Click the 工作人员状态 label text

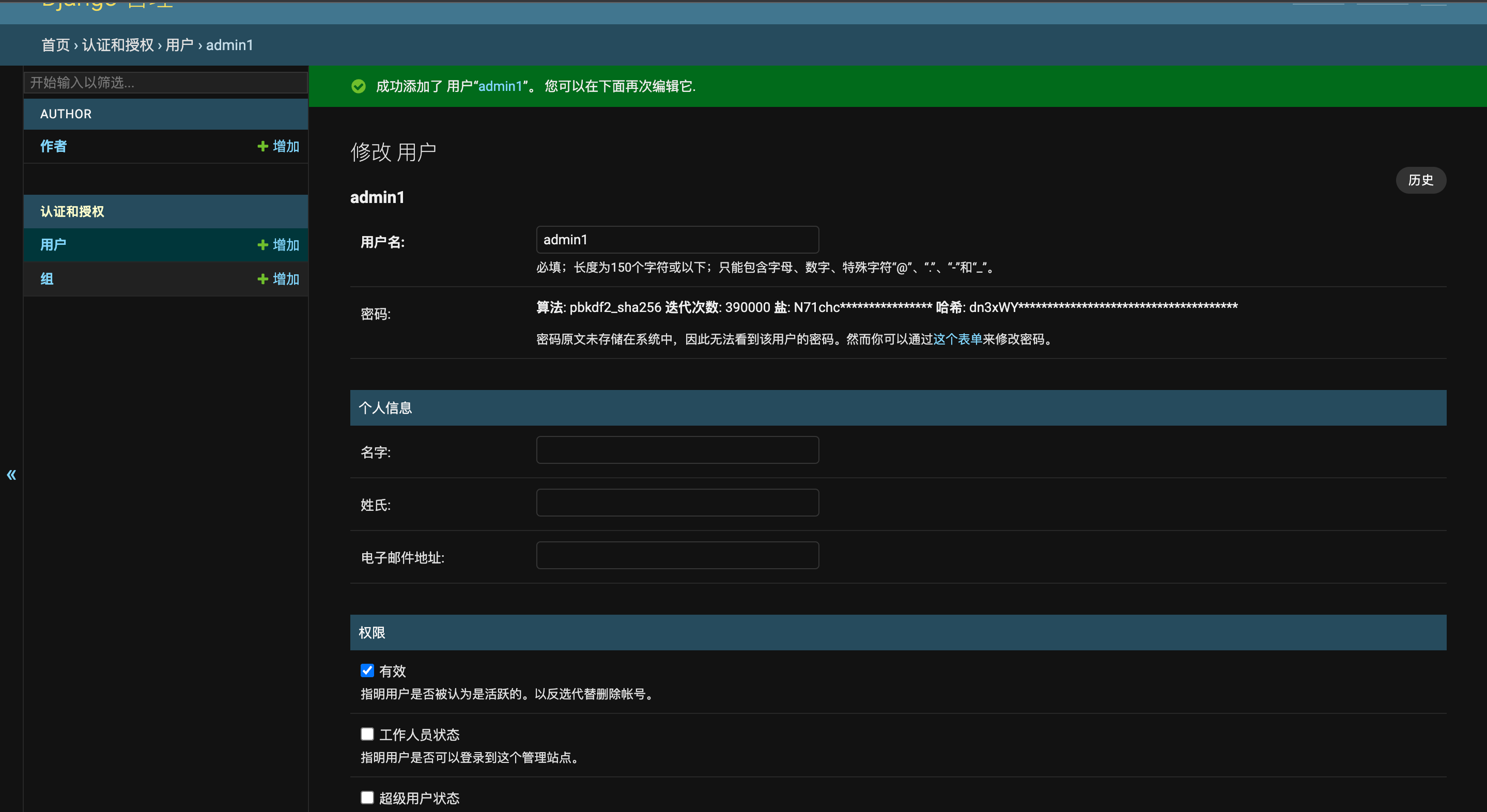419,734
